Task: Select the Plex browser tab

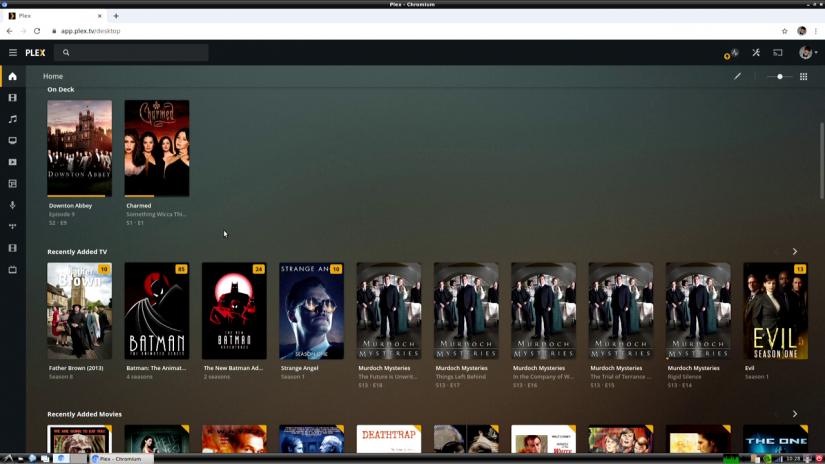Action: 55,16
